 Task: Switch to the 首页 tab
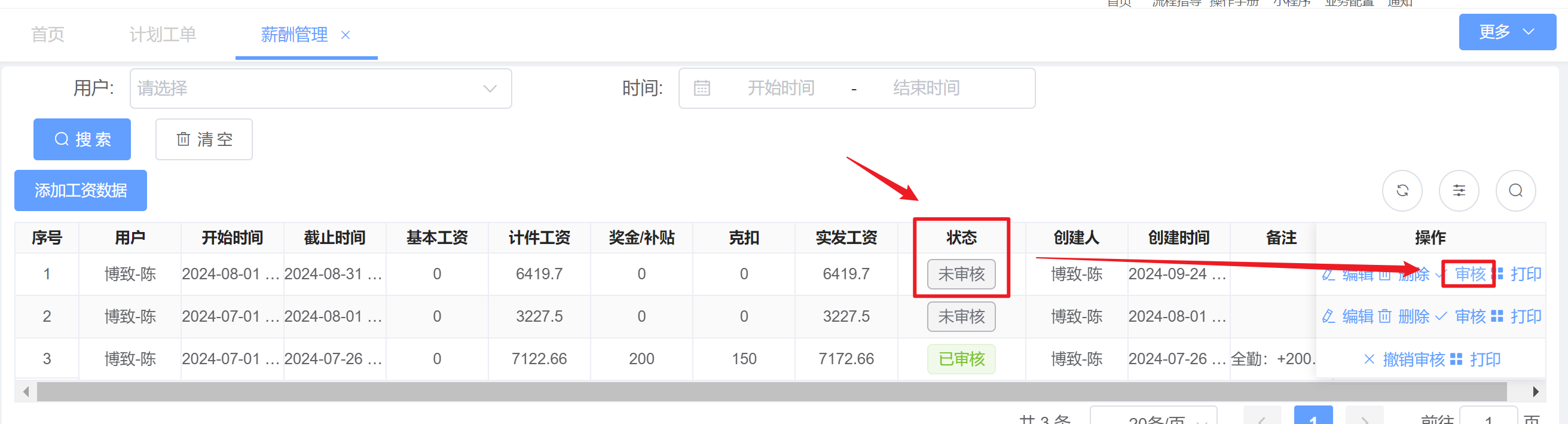click(x=47, y=35)
